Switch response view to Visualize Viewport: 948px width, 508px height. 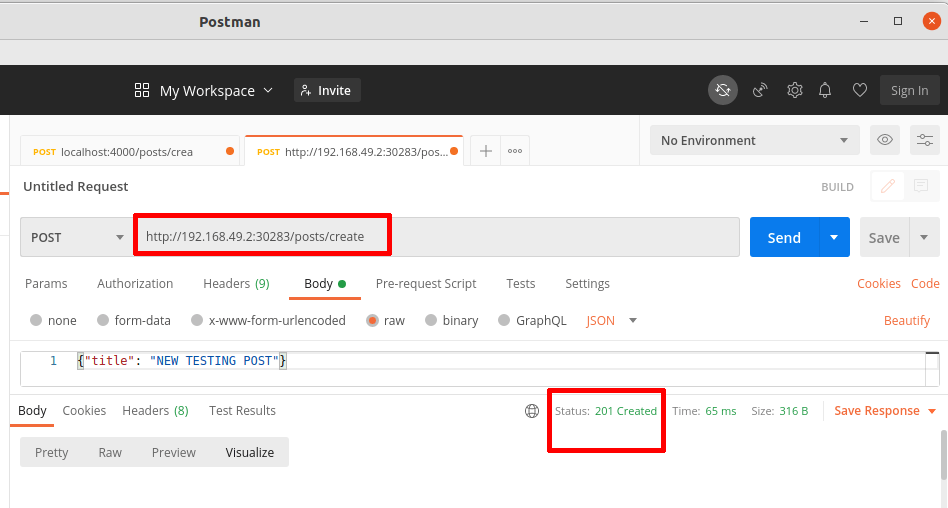(250, 452)
